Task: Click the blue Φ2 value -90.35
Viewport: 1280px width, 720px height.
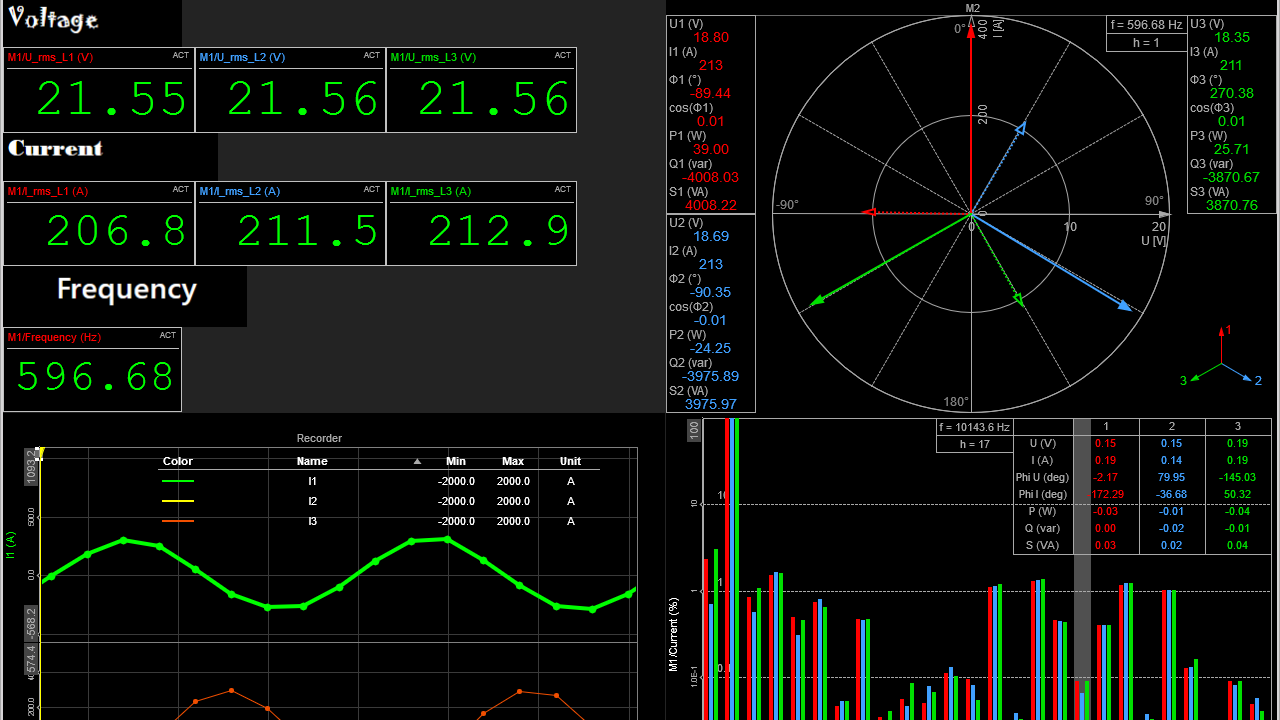Action: [709, 293]
